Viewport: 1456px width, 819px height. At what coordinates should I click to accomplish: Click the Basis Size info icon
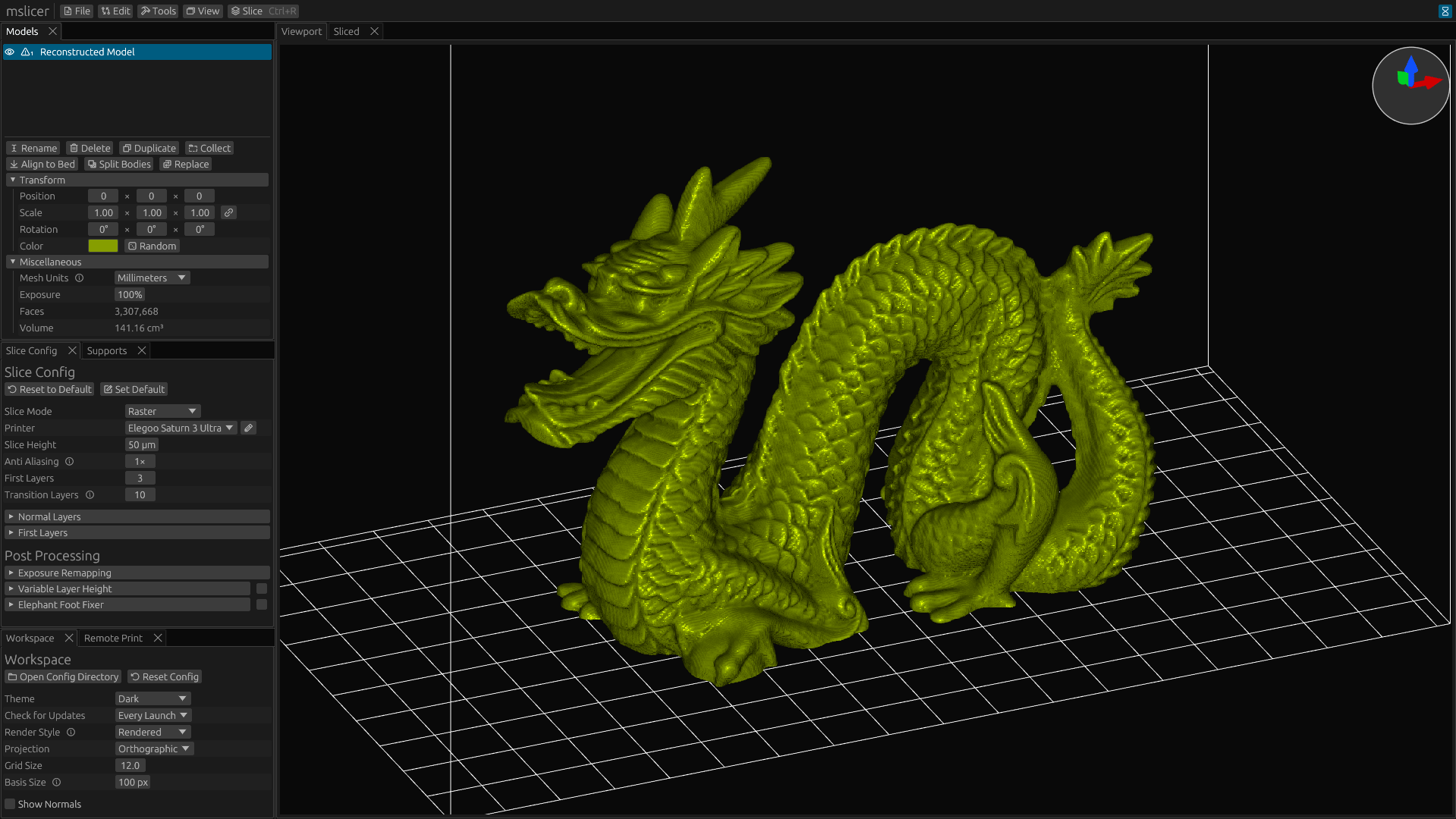pos(56,783)
